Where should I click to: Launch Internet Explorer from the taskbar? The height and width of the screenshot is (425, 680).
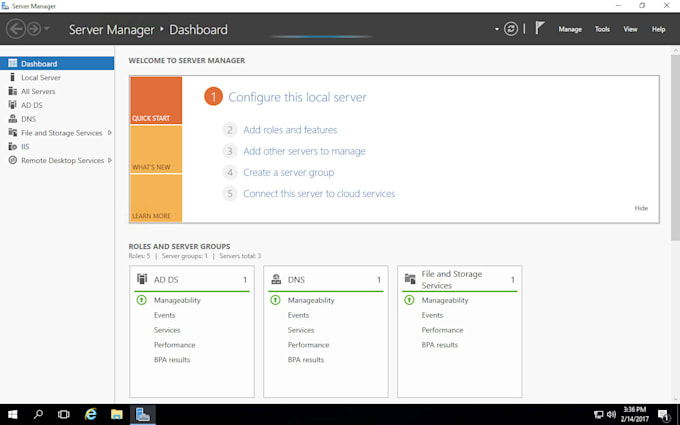(x=90, y=415)
